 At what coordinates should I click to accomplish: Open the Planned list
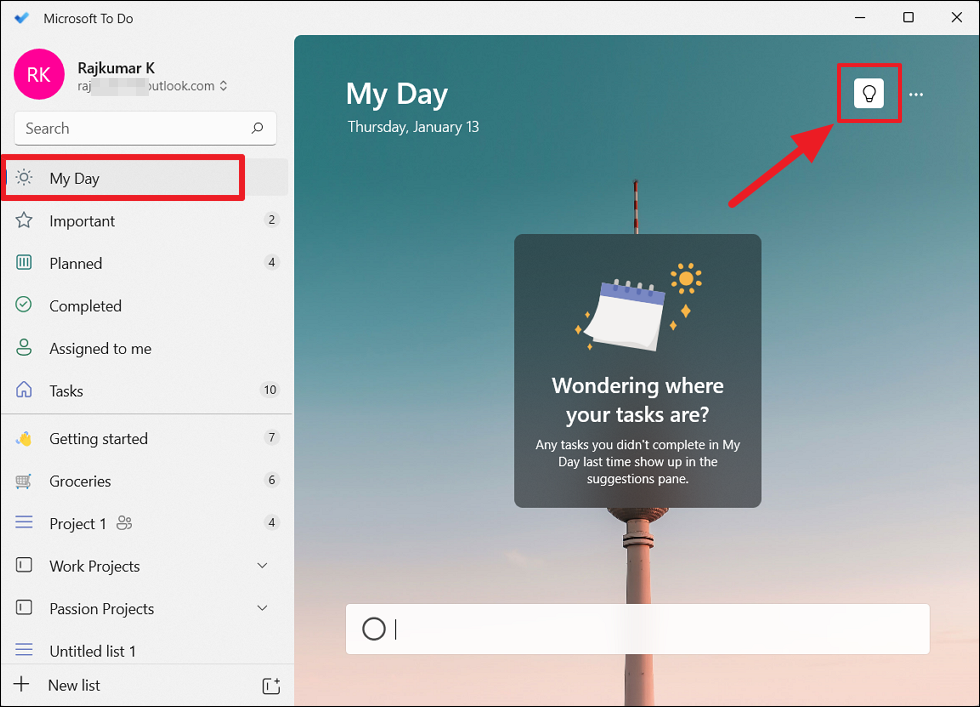pos(146,263)
